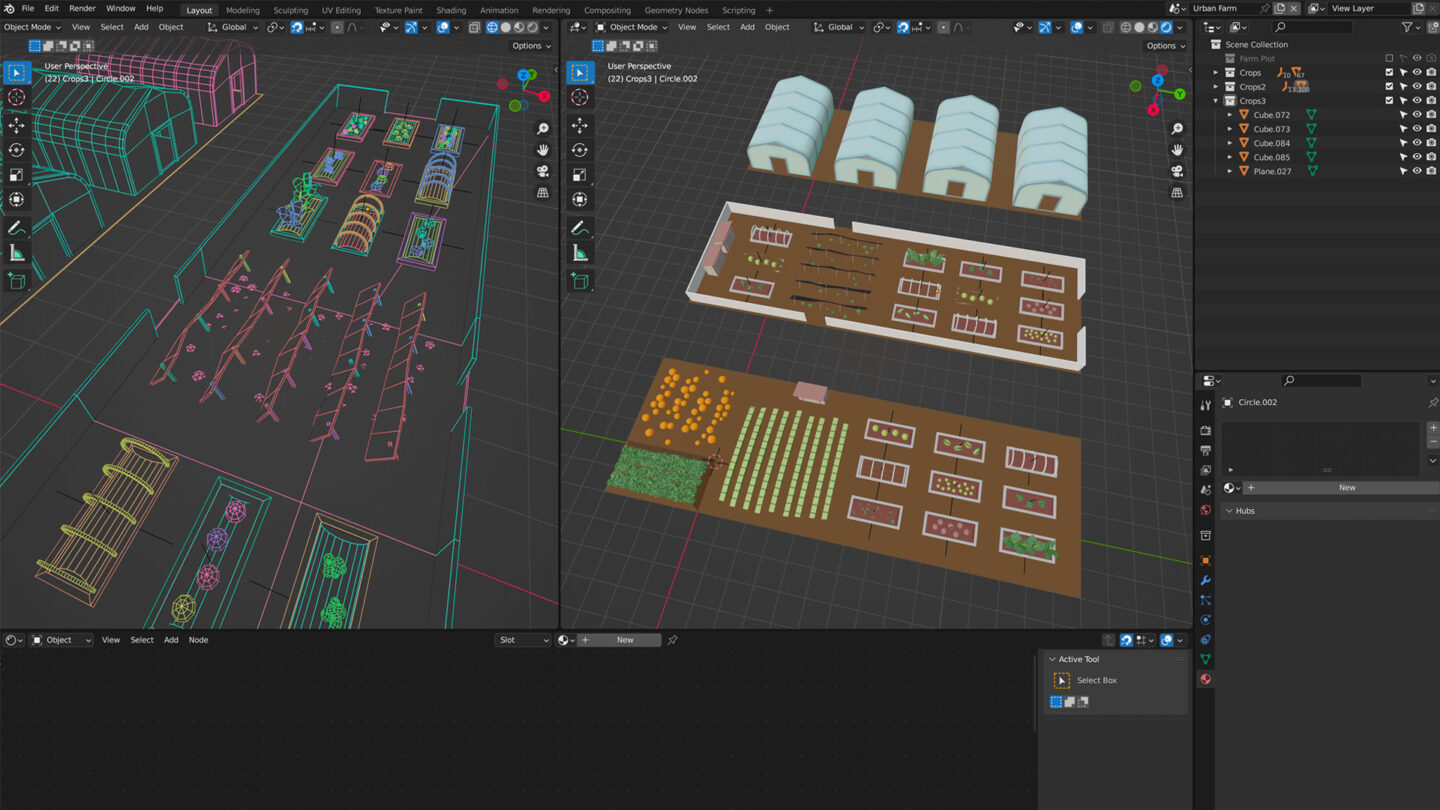
Task: Select the Rotate tool in right viewport toolbar
Action: (580, 150)
